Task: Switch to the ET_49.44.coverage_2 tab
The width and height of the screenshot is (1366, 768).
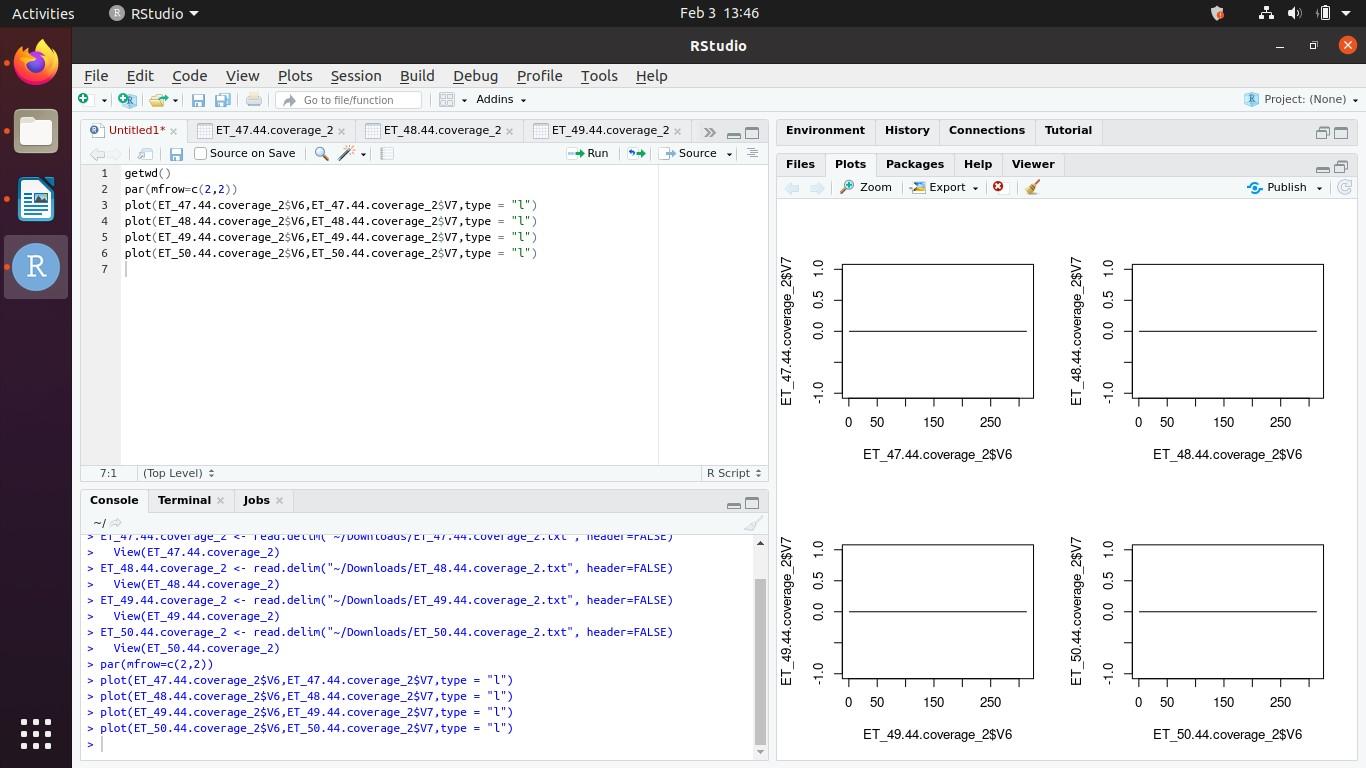Action: [x=608, y=130]
